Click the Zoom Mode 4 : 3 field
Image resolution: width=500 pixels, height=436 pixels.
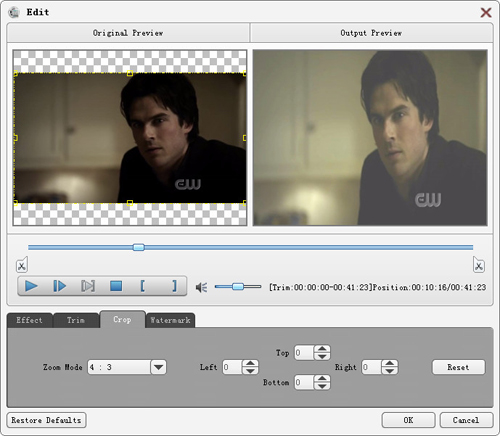[119, 367]
